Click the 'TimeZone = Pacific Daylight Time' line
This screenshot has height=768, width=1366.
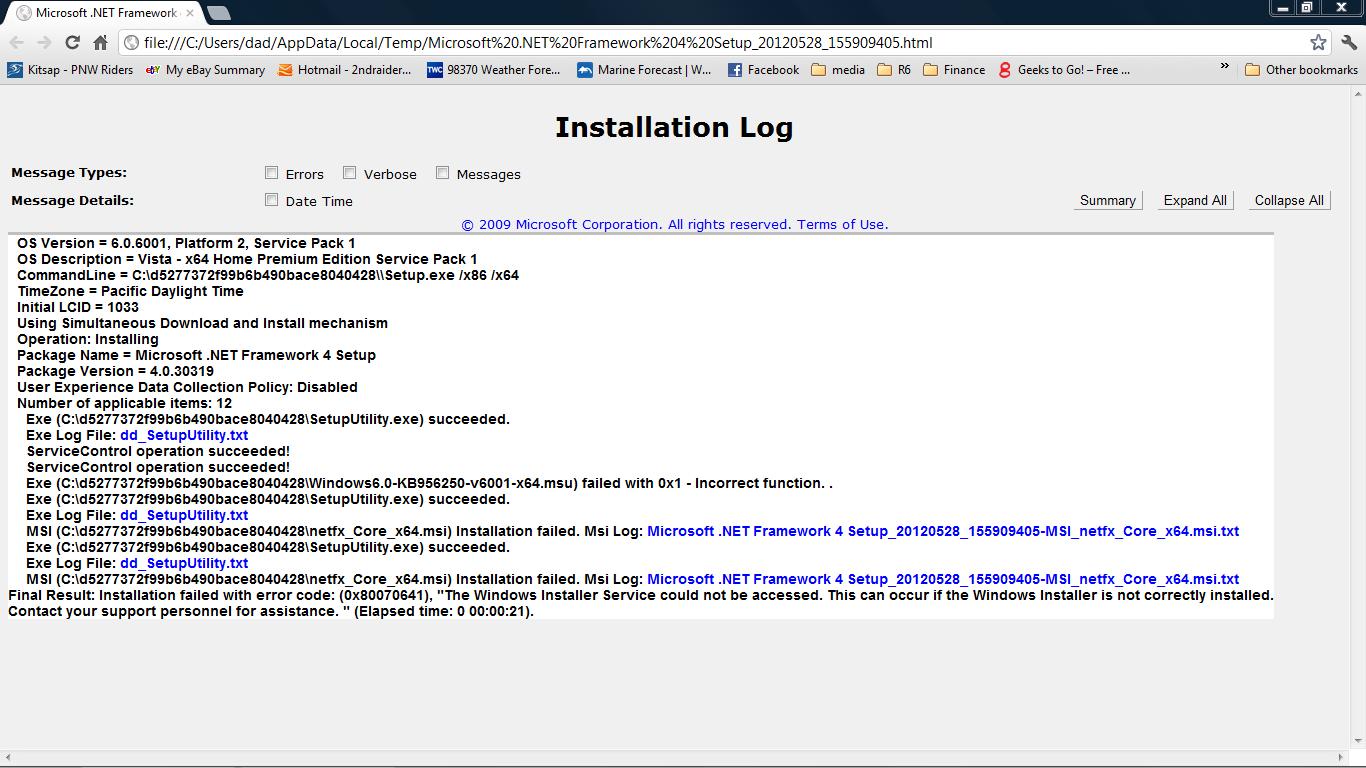tap(130, 291)
